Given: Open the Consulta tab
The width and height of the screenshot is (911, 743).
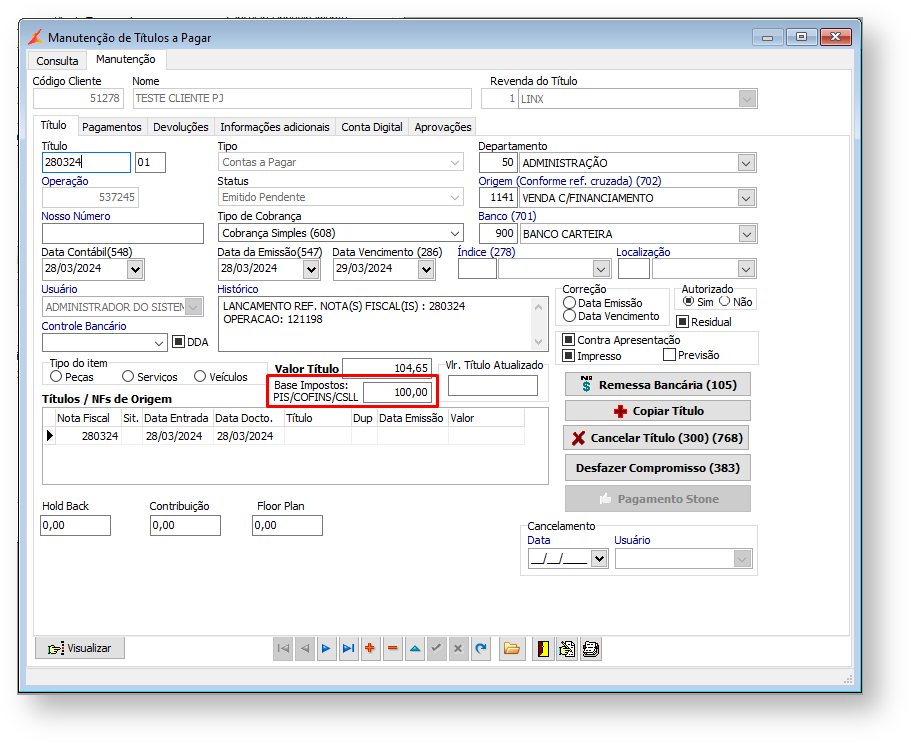Looking at the screenshot, I should pyautogui.click(x=57, y=61).
